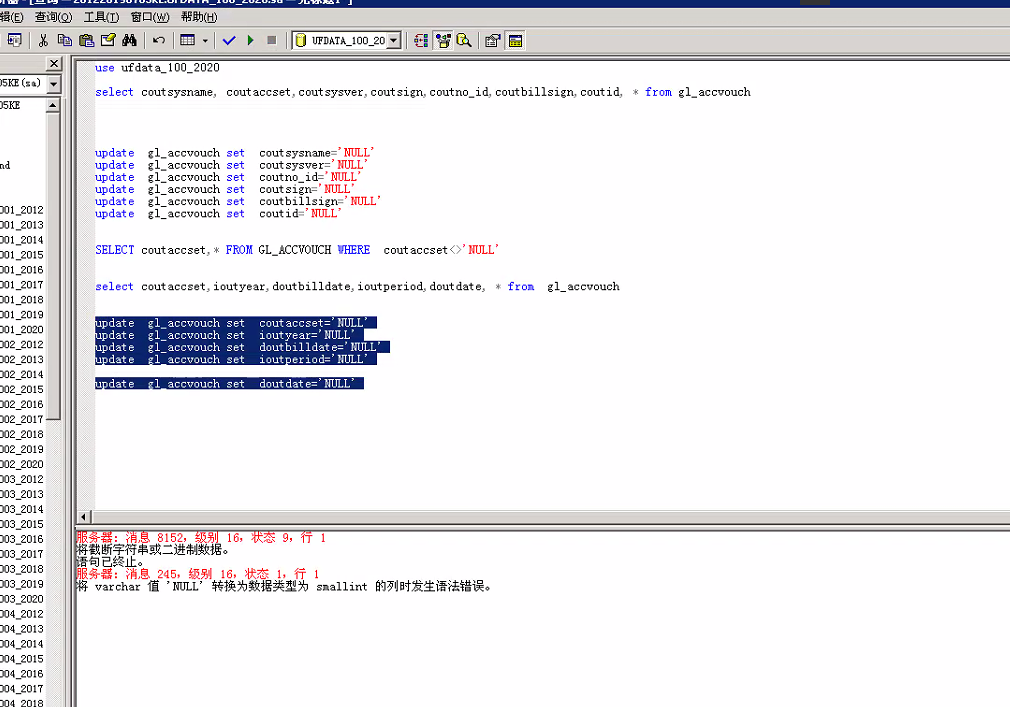This screenshot has width=1010, height=707.
Task: Click the Object Browser scroll-up arrow
Action: tap(53, 105)
